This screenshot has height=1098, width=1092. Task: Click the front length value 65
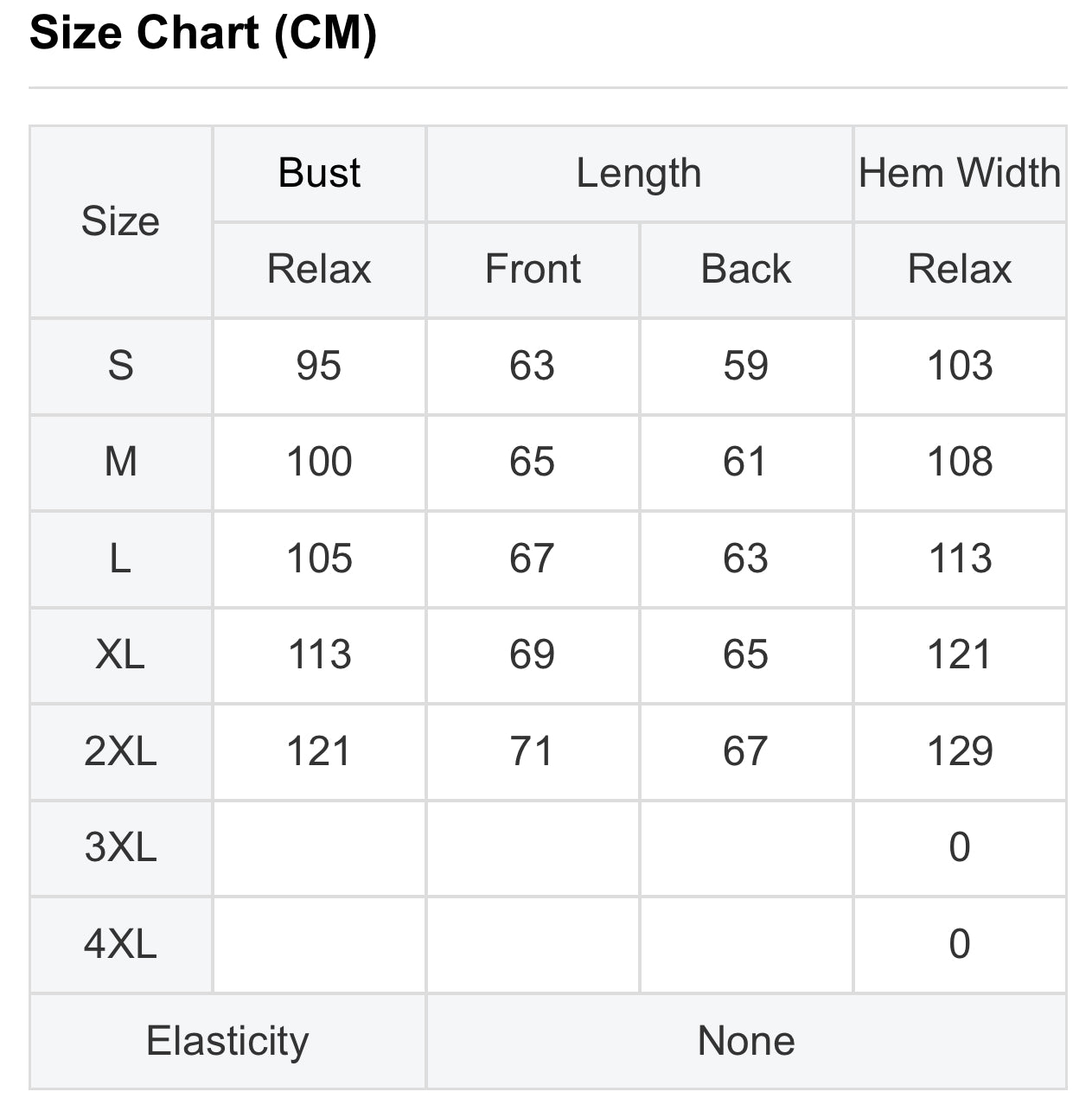click(x=533, y=463)
